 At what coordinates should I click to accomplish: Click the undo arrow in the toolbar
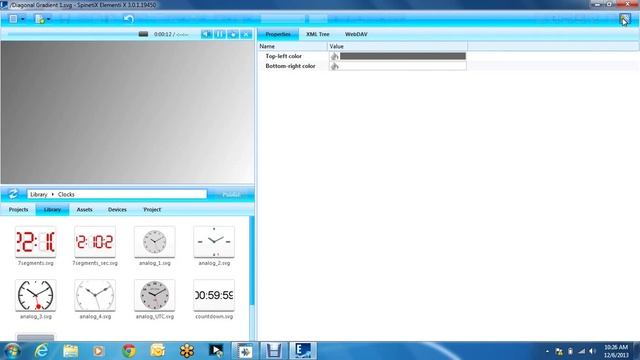(129, 19)
